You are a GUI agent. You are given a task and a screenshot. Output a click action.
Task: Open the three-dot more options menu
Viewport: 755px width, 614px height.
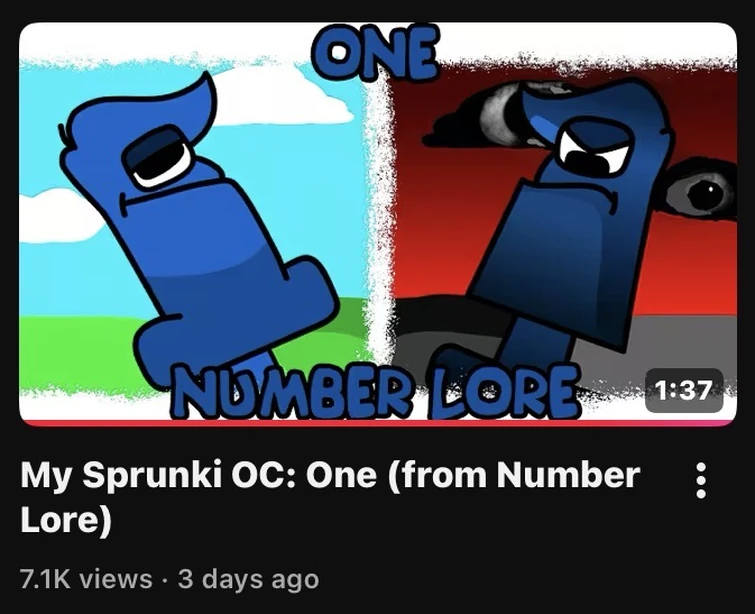pos(701,480)
